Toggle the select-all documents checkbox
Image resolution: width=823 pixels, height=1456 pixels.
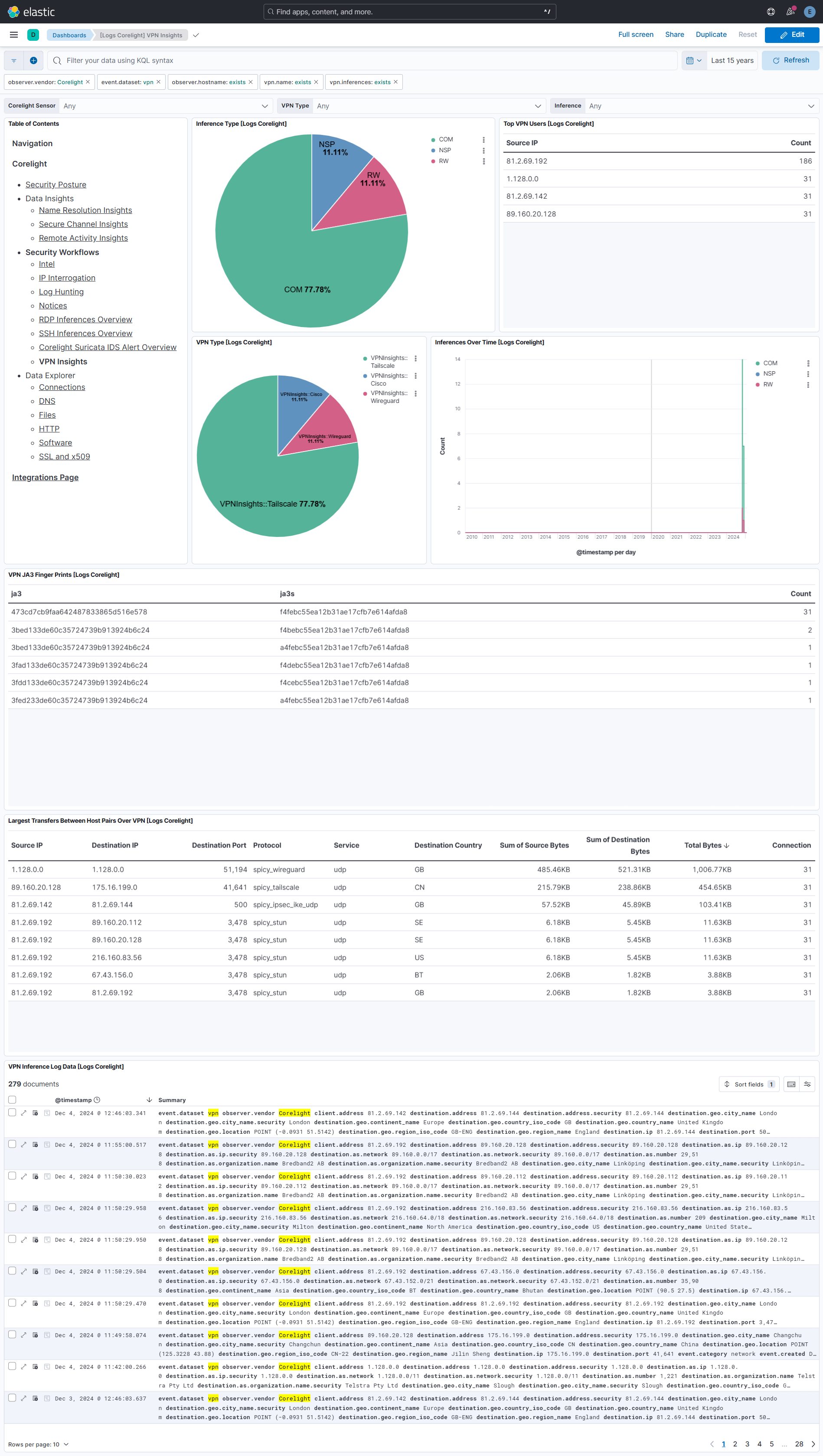(13, 1099)
